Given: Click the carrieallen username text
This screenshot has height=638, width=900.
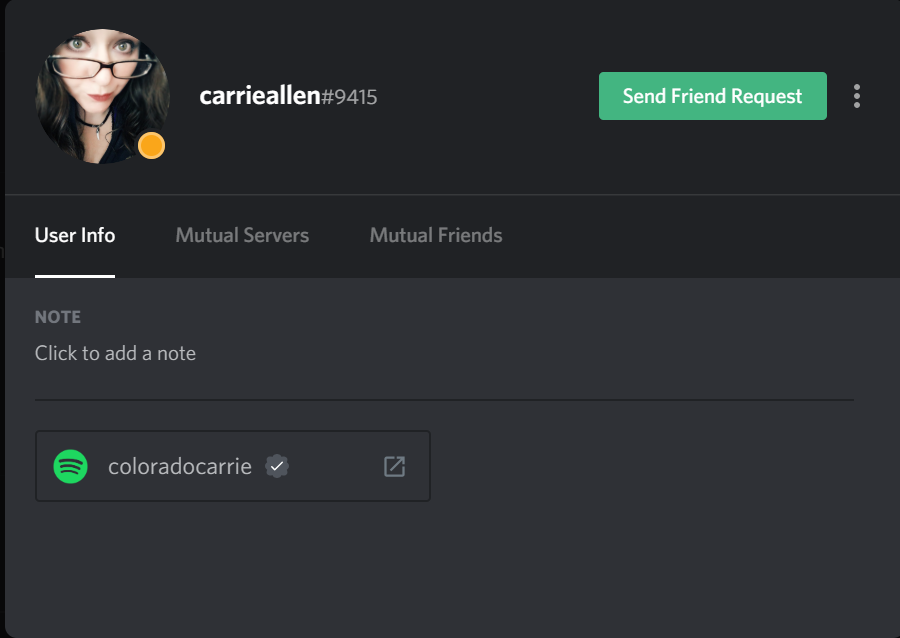Looking at the screenshot, I should [x=259, y=96].
